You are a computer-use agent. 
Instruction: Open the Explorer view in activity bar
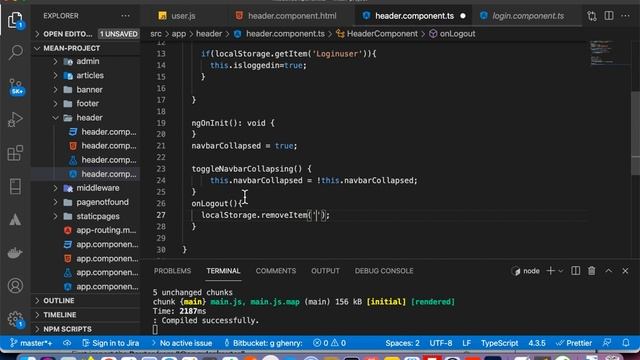(15, 20)
